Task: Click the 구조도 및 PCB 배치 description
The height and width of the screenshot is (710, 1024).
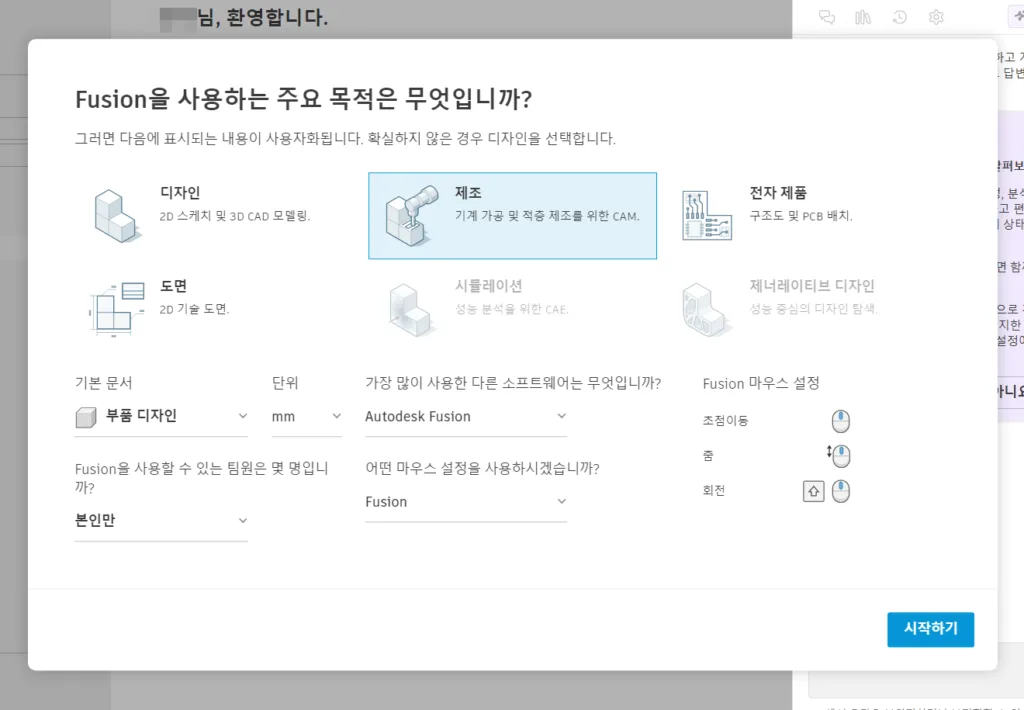Action: pos(801,216)
